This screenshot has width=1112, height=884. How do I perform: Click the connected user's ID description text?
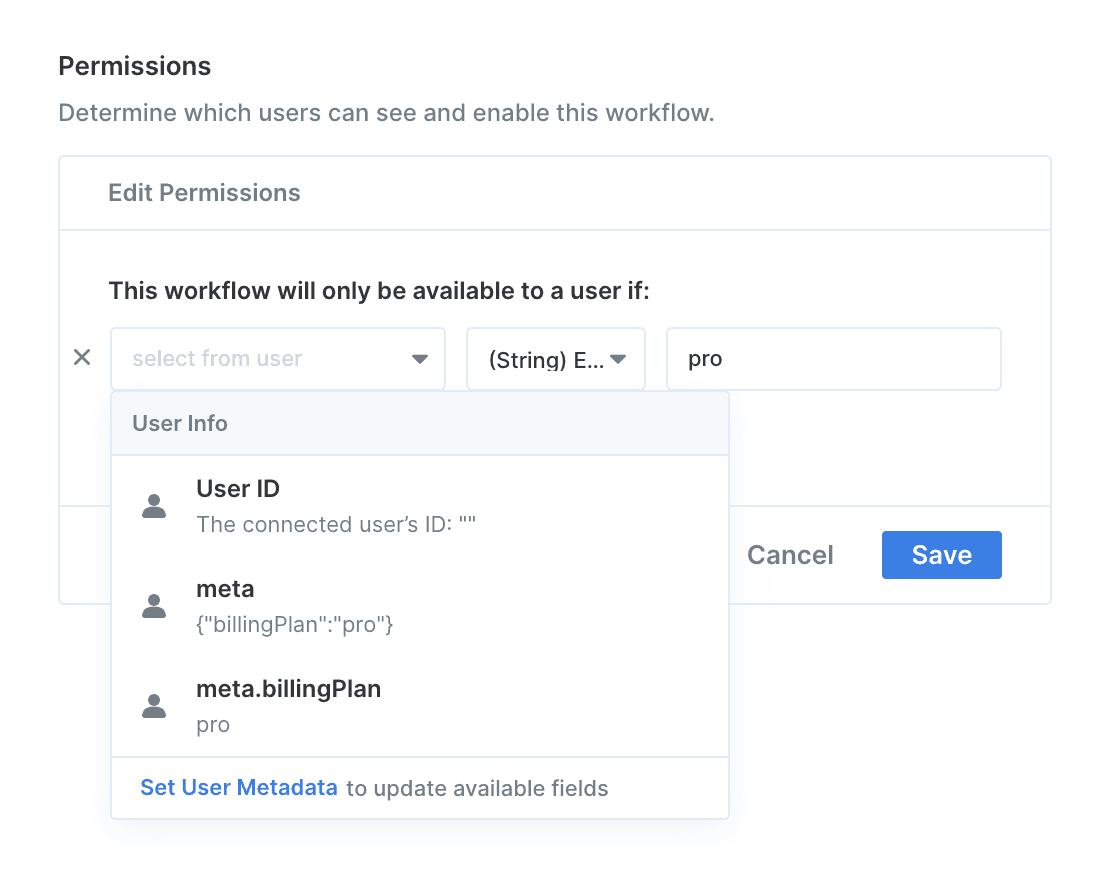336,525
